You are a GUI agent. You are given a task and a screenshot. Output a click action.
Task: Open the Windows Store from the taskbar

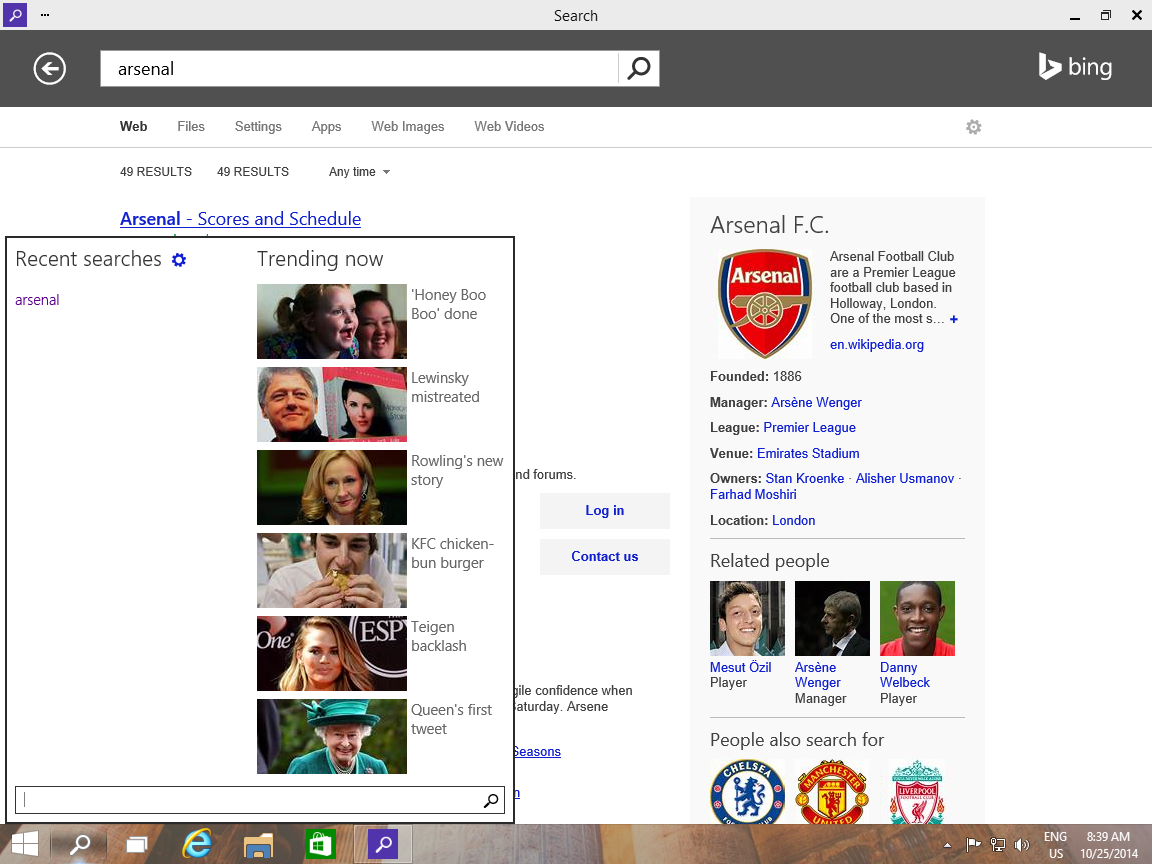click(320, 844)
